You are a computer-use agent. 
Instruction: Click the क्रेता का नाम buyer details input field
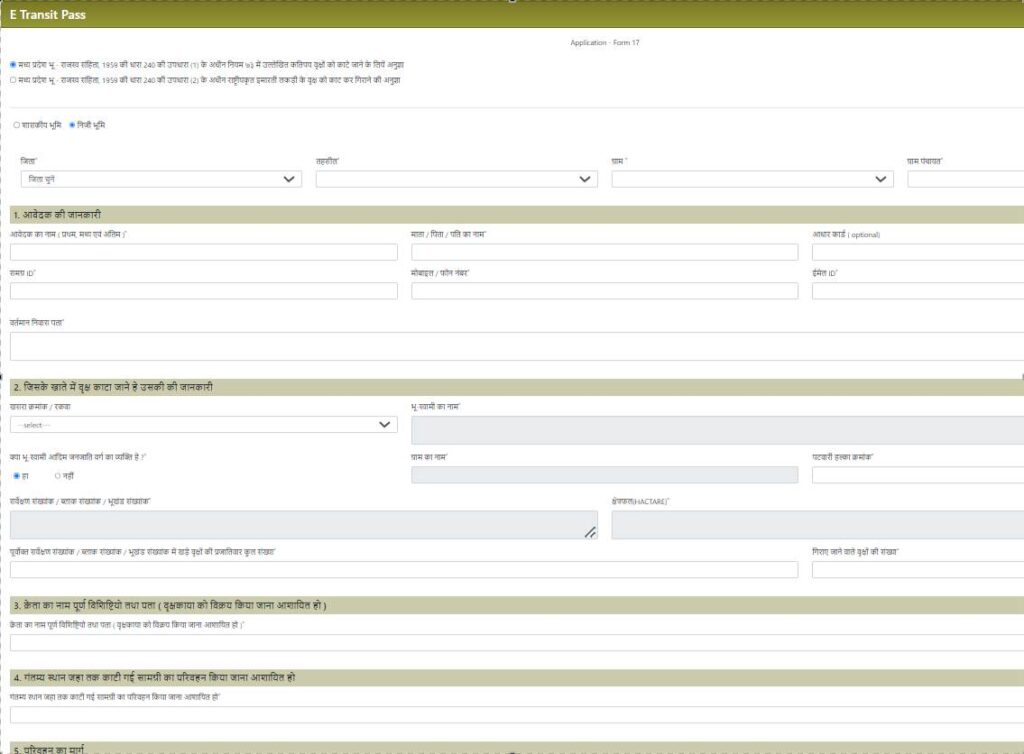point(517,642)
